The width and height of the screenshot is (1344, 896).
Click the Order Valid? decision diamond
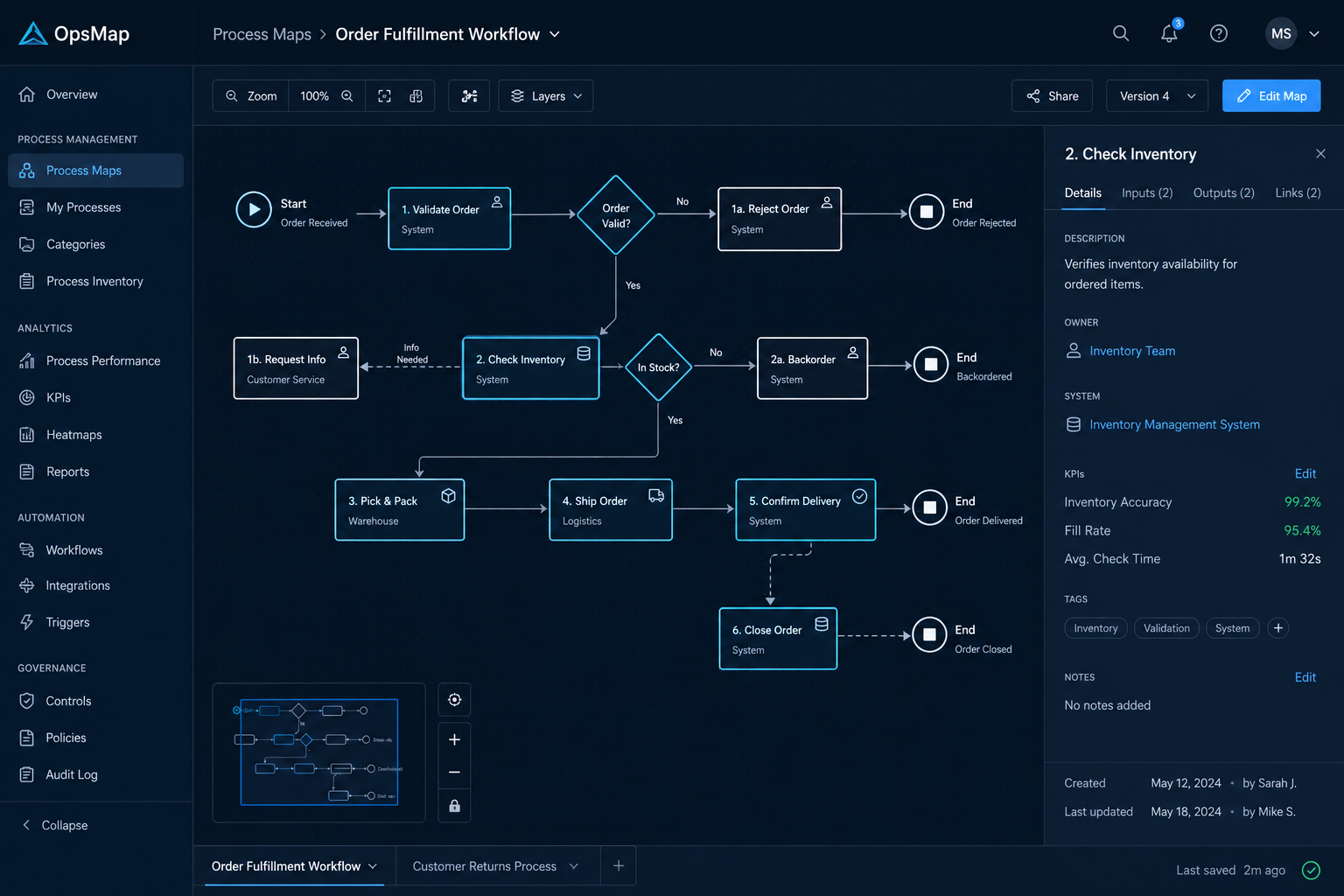(616, 215)
